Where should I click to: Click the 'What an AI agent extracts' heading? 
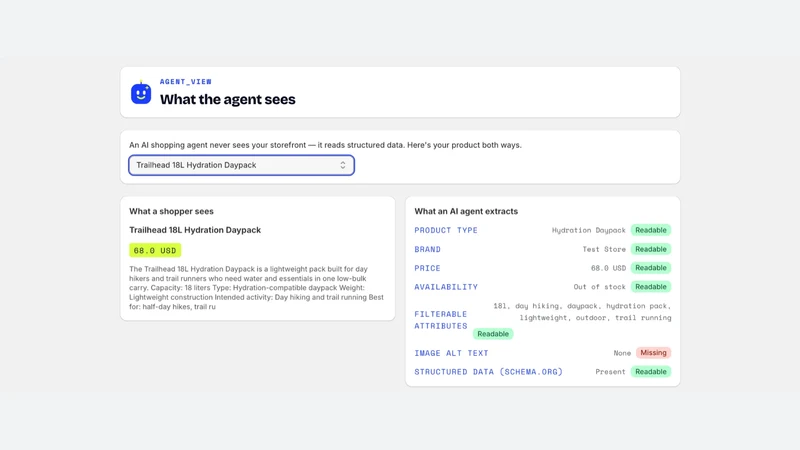466,211
